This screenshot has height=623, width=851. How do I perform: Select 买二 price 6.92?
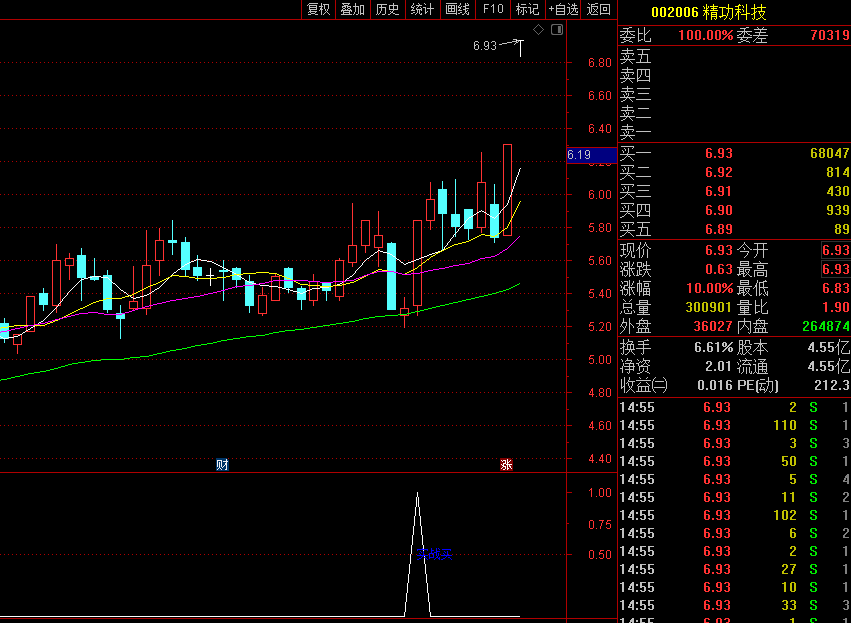click(719, 172)
